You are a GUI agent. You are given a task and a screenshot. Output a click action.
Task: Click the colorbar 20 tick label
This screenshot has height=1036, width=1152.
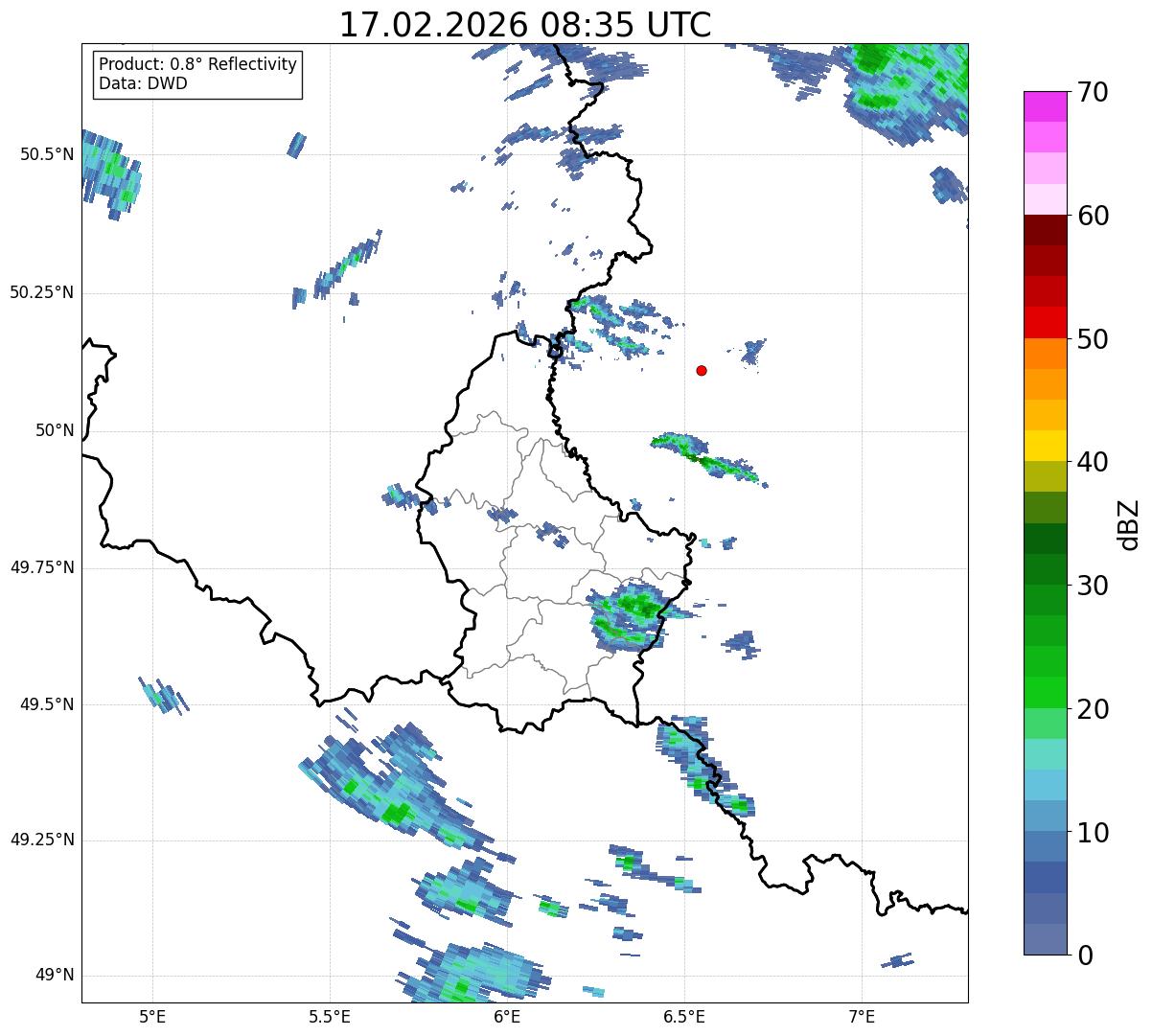pyautogui.click(x=1093, y=709)
